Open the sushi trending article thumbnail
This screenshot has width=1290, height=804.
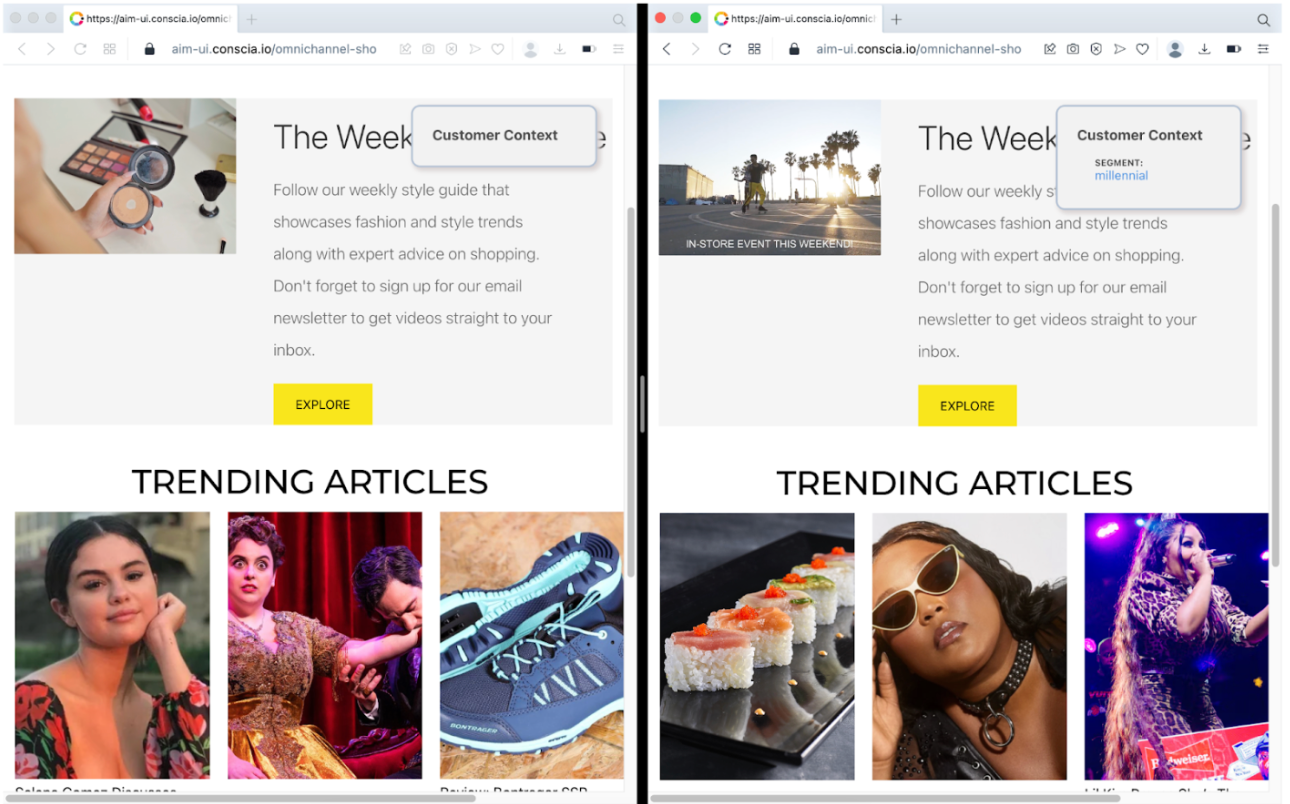pyautogui.click(x=757, y=646)
